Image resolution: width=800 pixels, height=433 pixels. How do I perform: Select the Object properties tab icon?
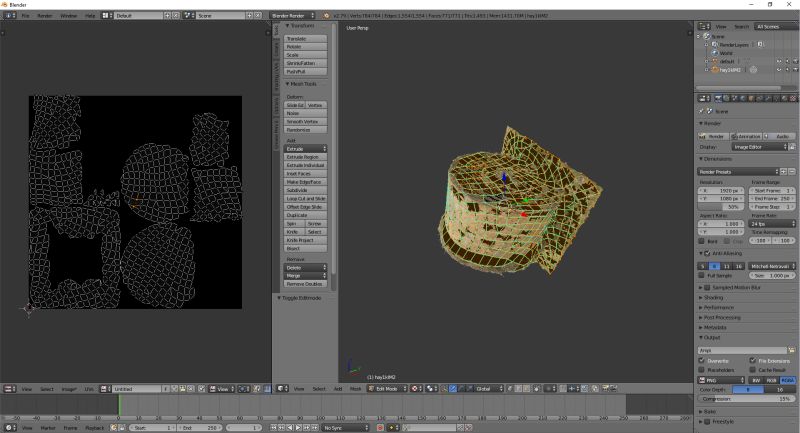[x=751, y=98]
